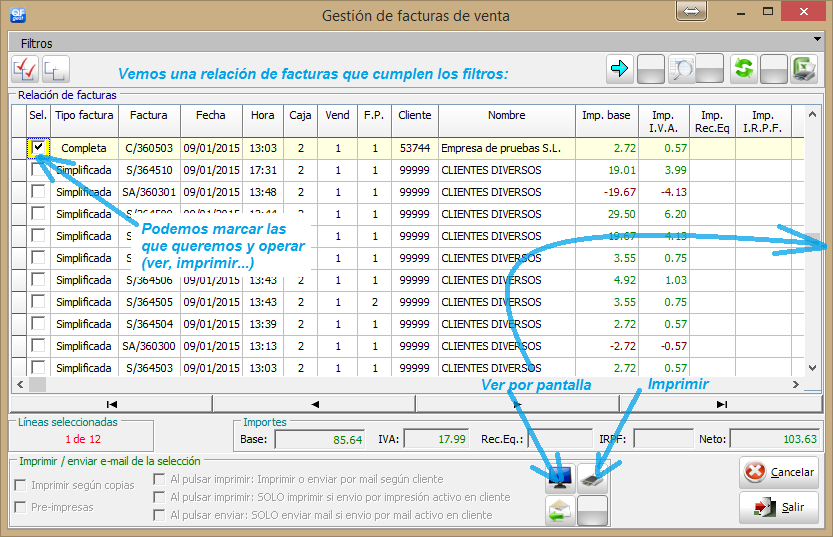Screen dimensions: 833x537
Task: Click the 'S/364504' invoice number cell
Action: tap(149, 324)
